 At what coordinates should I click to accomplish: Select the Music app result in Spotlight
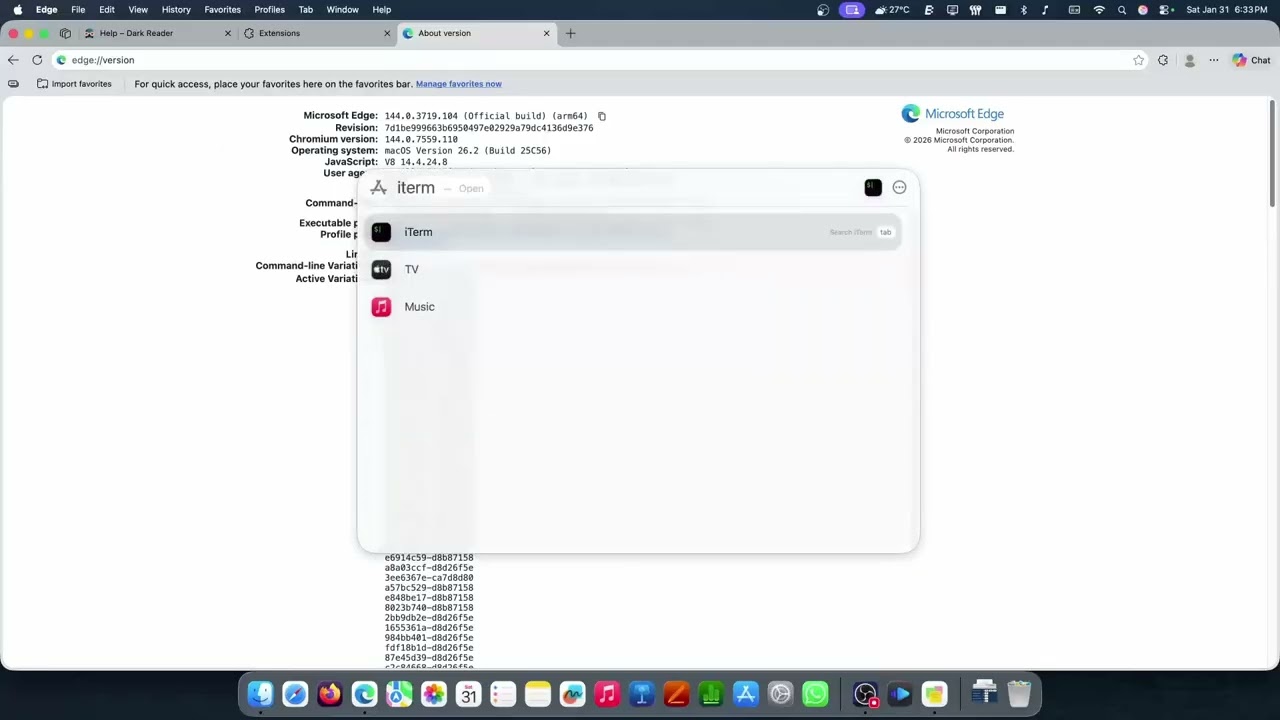point(633,307)
